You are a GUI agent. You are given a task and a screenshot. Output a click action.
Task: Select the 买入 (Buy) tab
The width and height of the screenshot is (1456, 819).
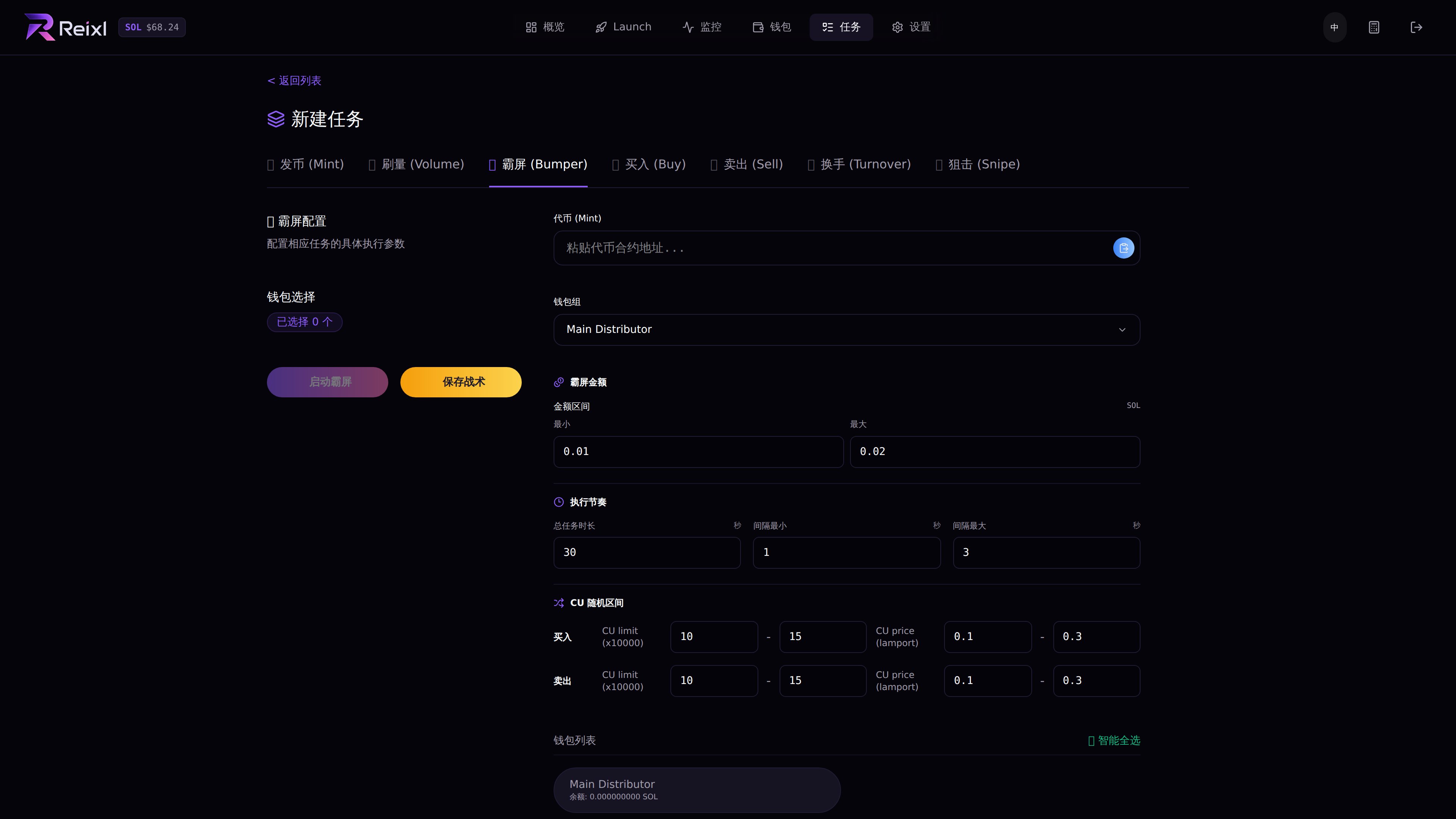pos(649,165)
